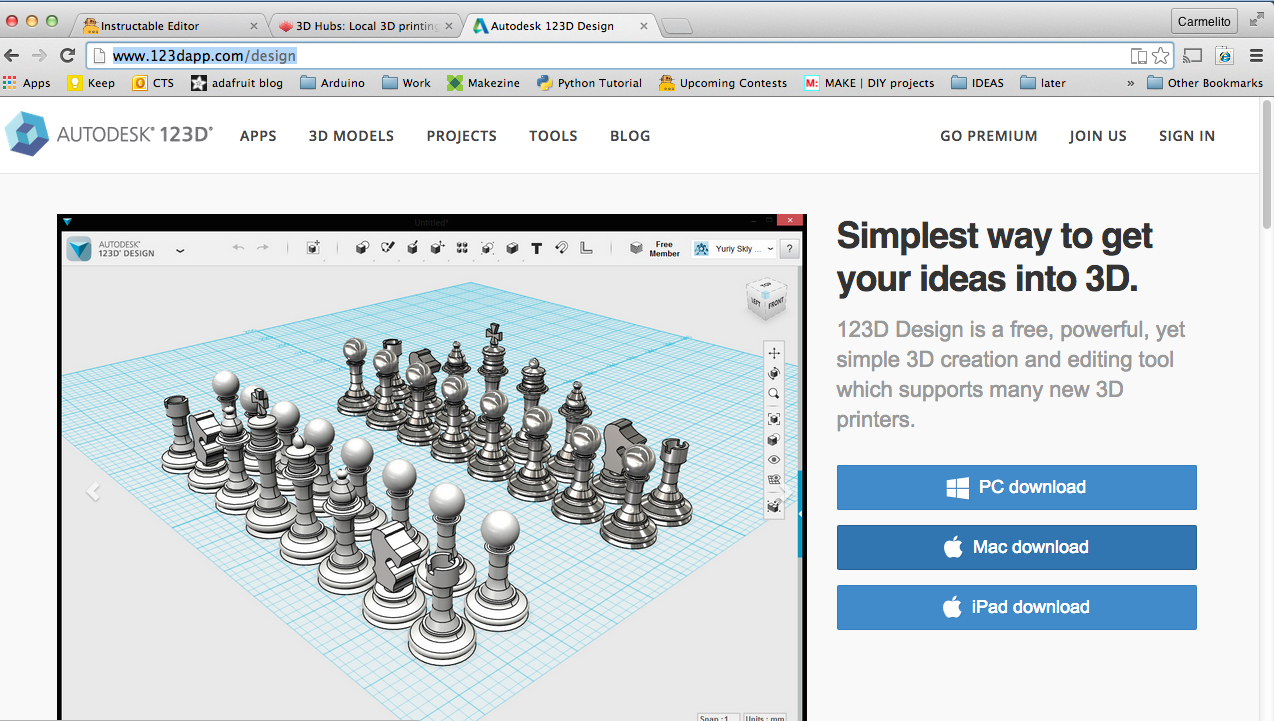Click the Redo arrow in 123D Design preview
The width and height of the screenshot is (1274, 721).
[263, 248]
